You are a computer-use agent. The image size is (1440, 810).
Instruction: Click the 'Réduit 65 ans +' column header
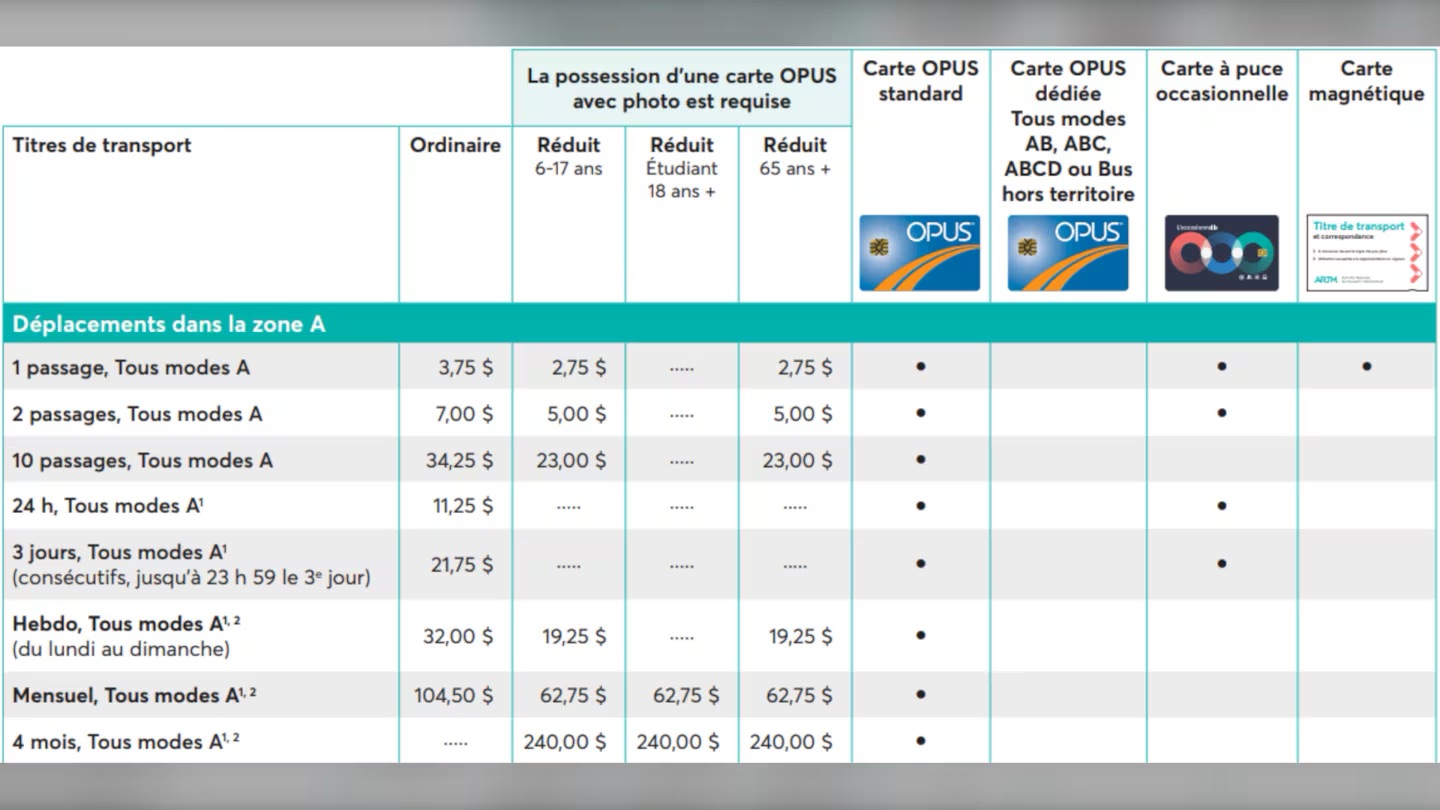tap(795, 156)
